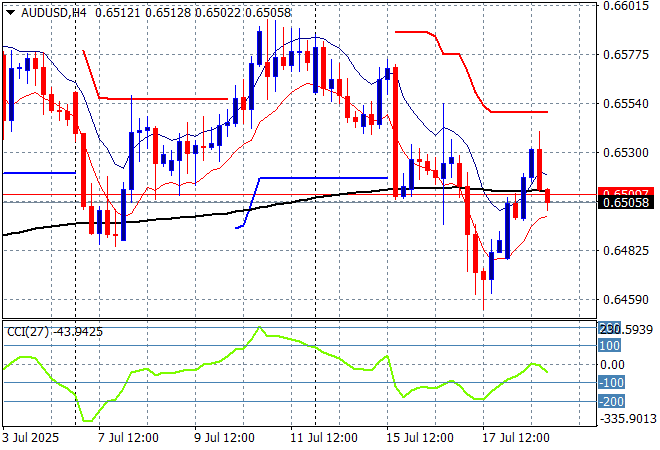Select the -43.9425 CCI value text
Viewport: 660px width, 450px height.
(77, 332)
